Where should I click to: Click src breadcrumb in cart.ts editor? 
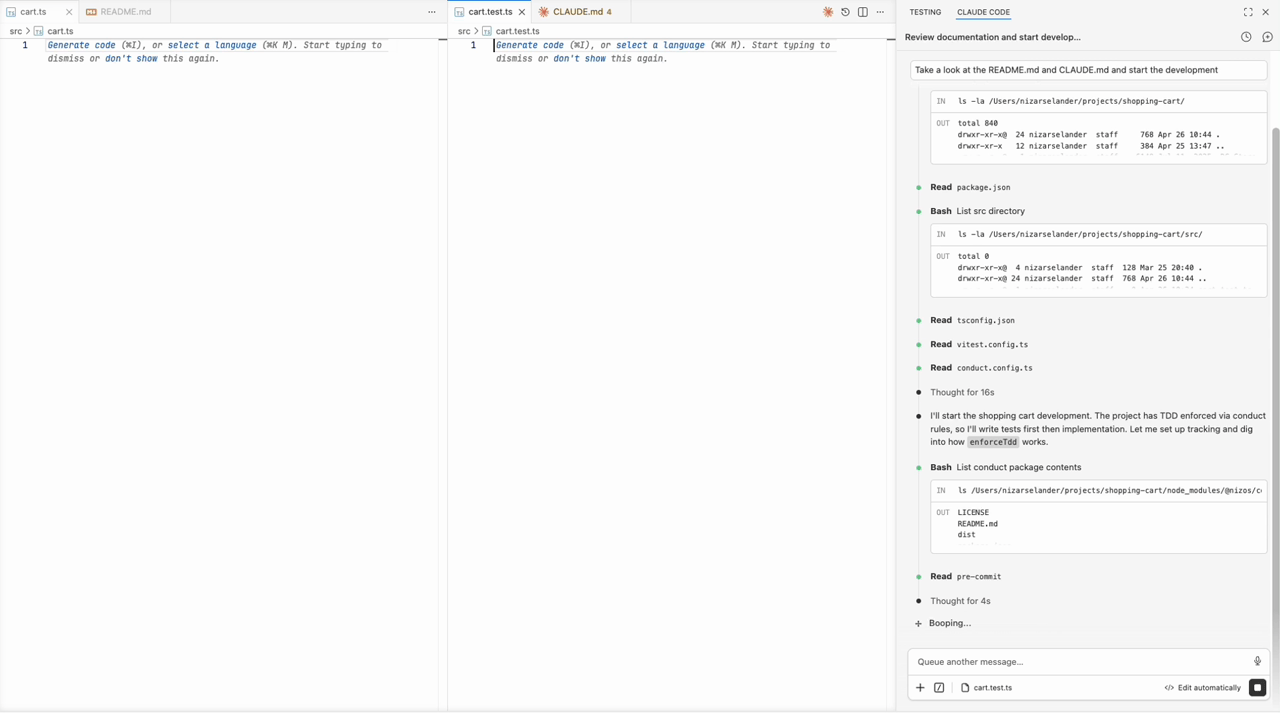point(15,31)
